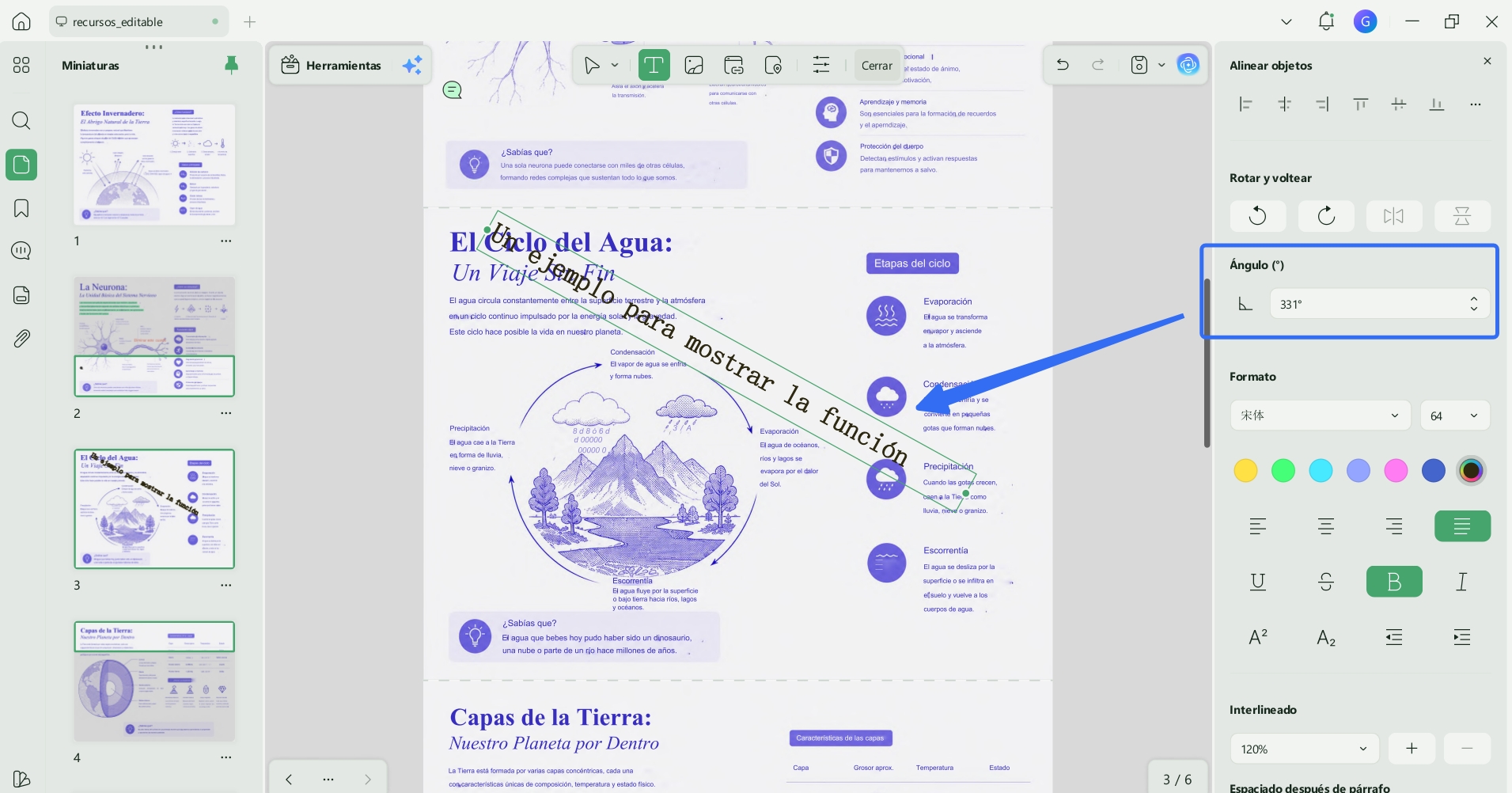Expand the save options arrow
The width and height of the screenshot is (1512, 793).
coord(1161,65)
